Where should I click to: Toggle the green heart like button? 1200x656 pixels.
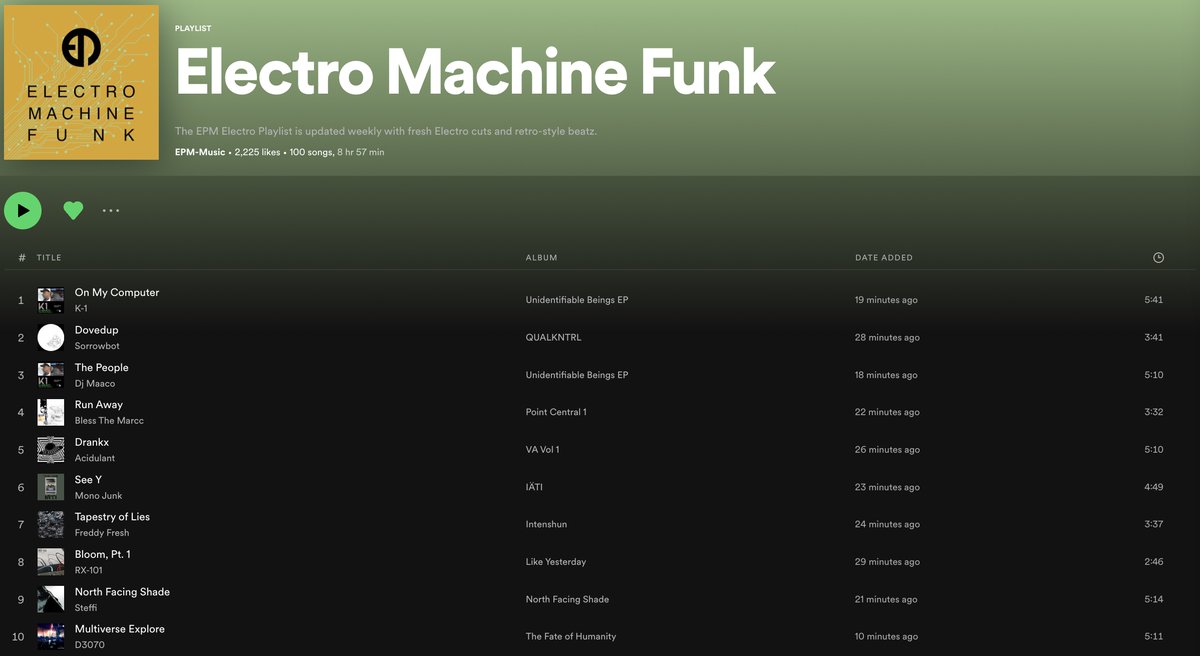tap(73, 210)
